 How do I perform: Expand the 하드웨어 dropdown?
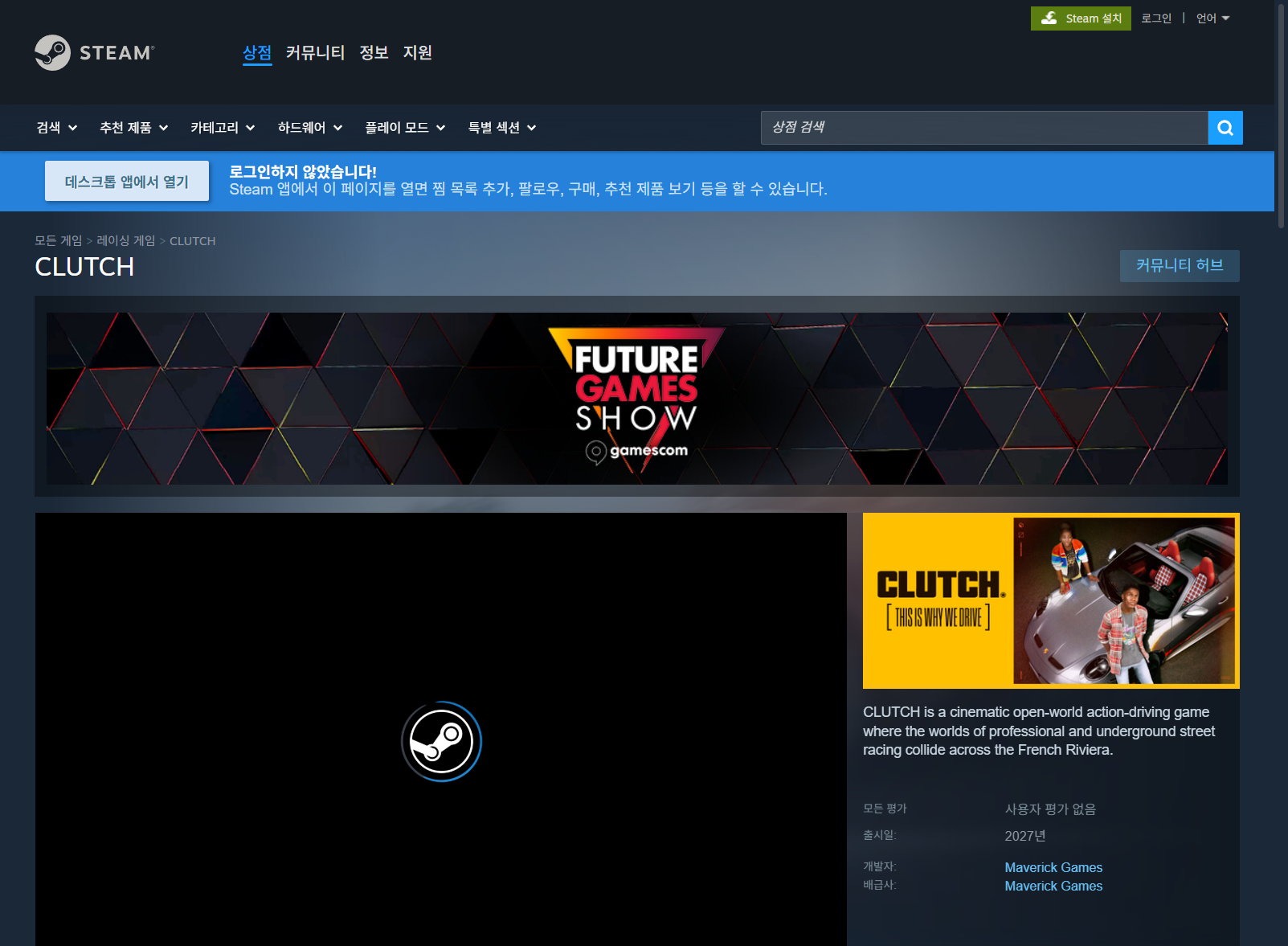click(310, 128)
